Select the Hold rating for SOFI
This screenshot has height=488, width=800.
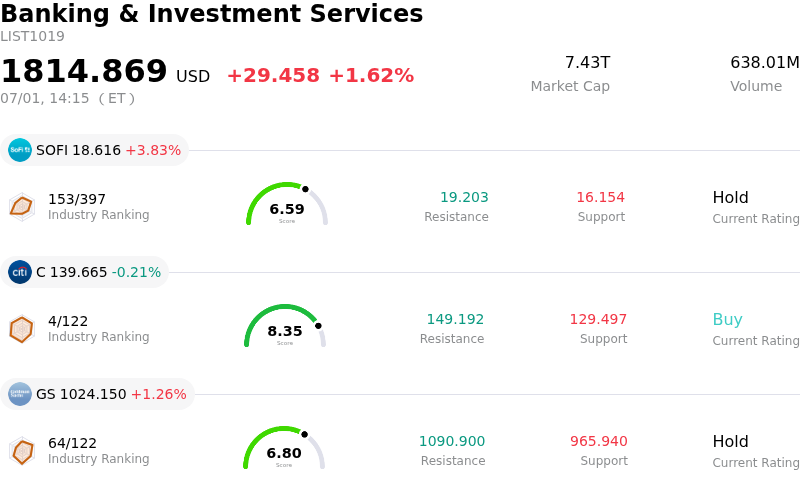[x=730, y=198]
